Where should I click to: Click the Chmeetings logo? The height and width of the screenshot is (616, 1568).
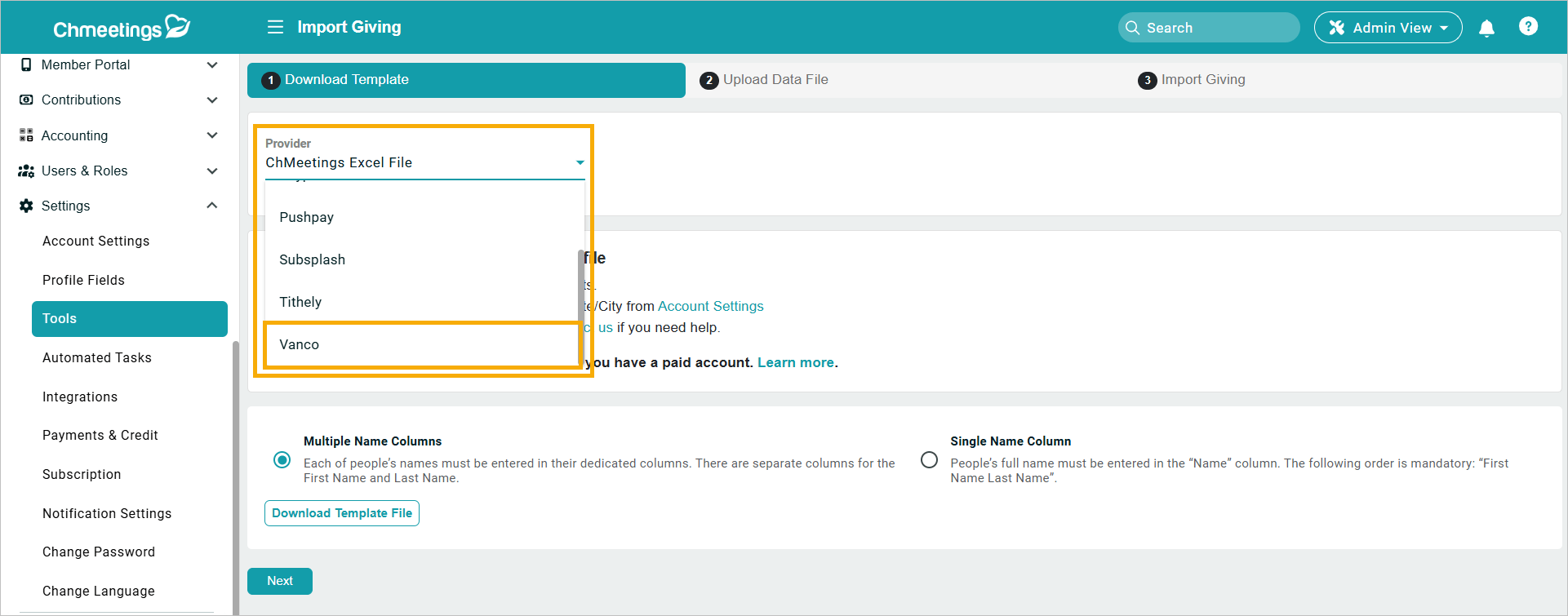[x=122, y=28]
